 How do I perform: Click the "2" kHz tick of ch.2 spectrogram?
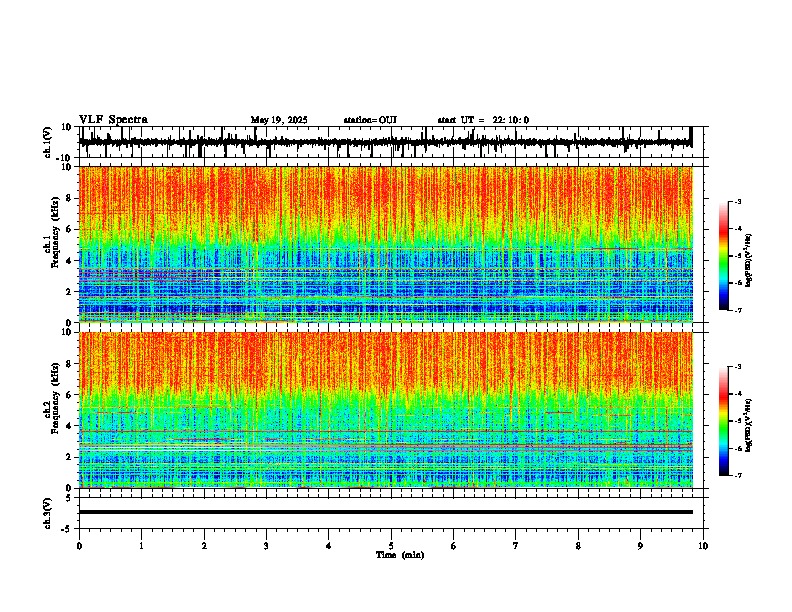(x=69, y=457)
